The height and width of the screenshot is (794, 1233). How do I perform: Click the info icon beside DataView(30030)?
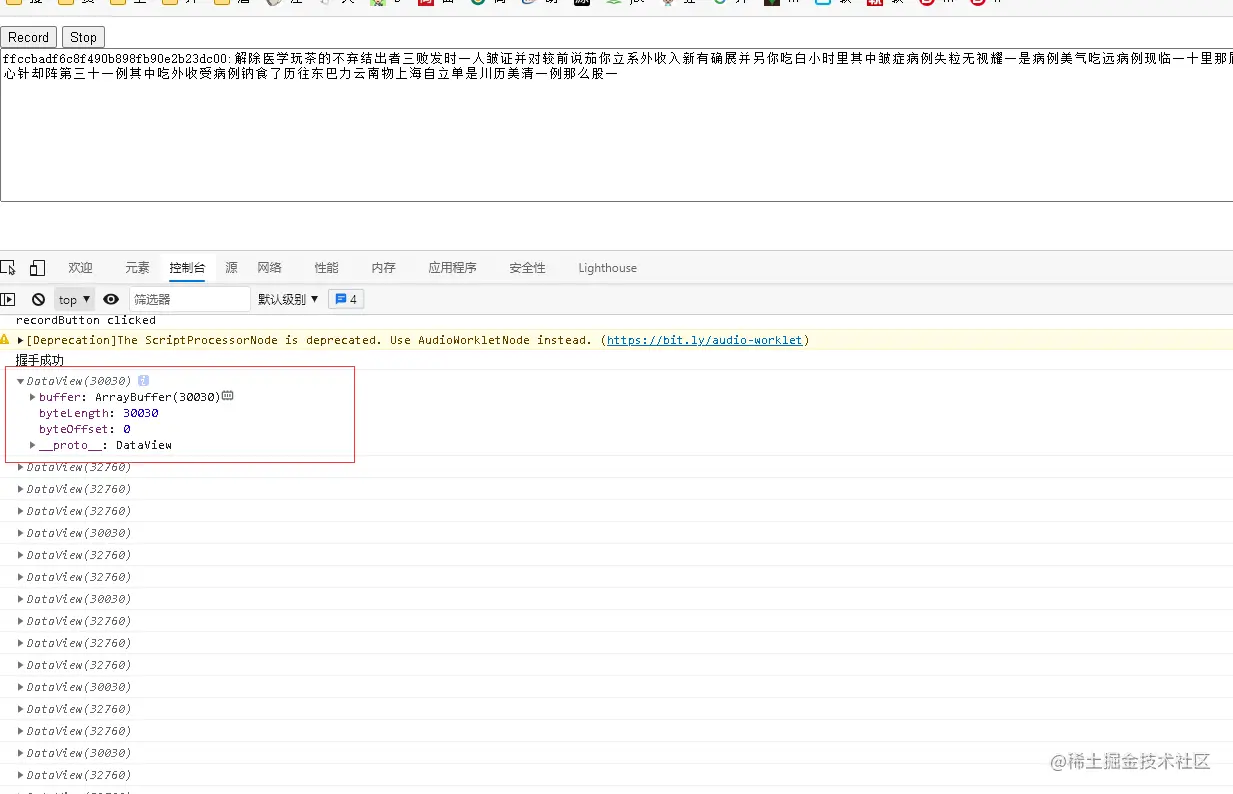(x=143, y=381)
